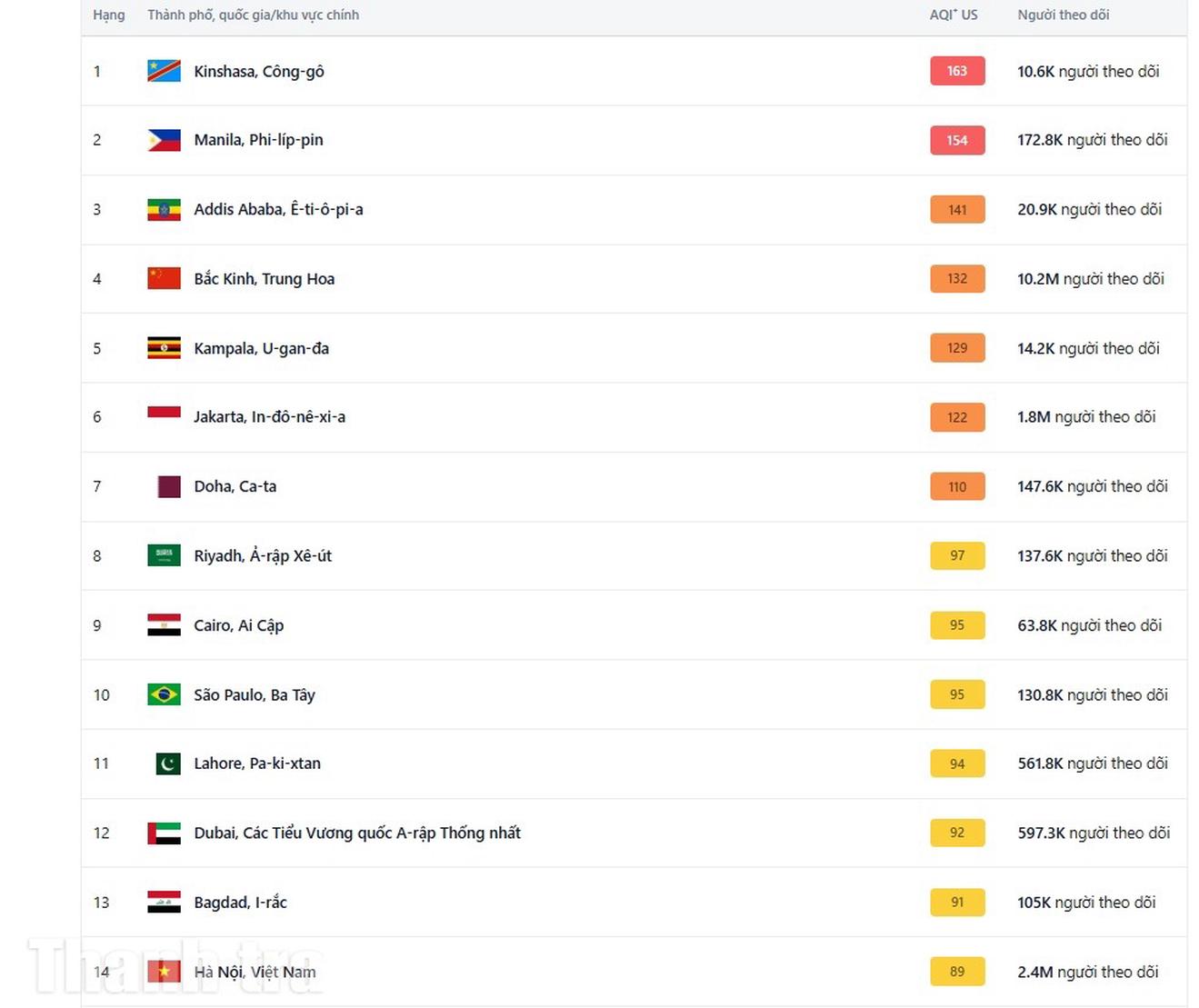Click the Congo flag icon beside Kinshasa
1199x1008 pixels.
point(164,71)
